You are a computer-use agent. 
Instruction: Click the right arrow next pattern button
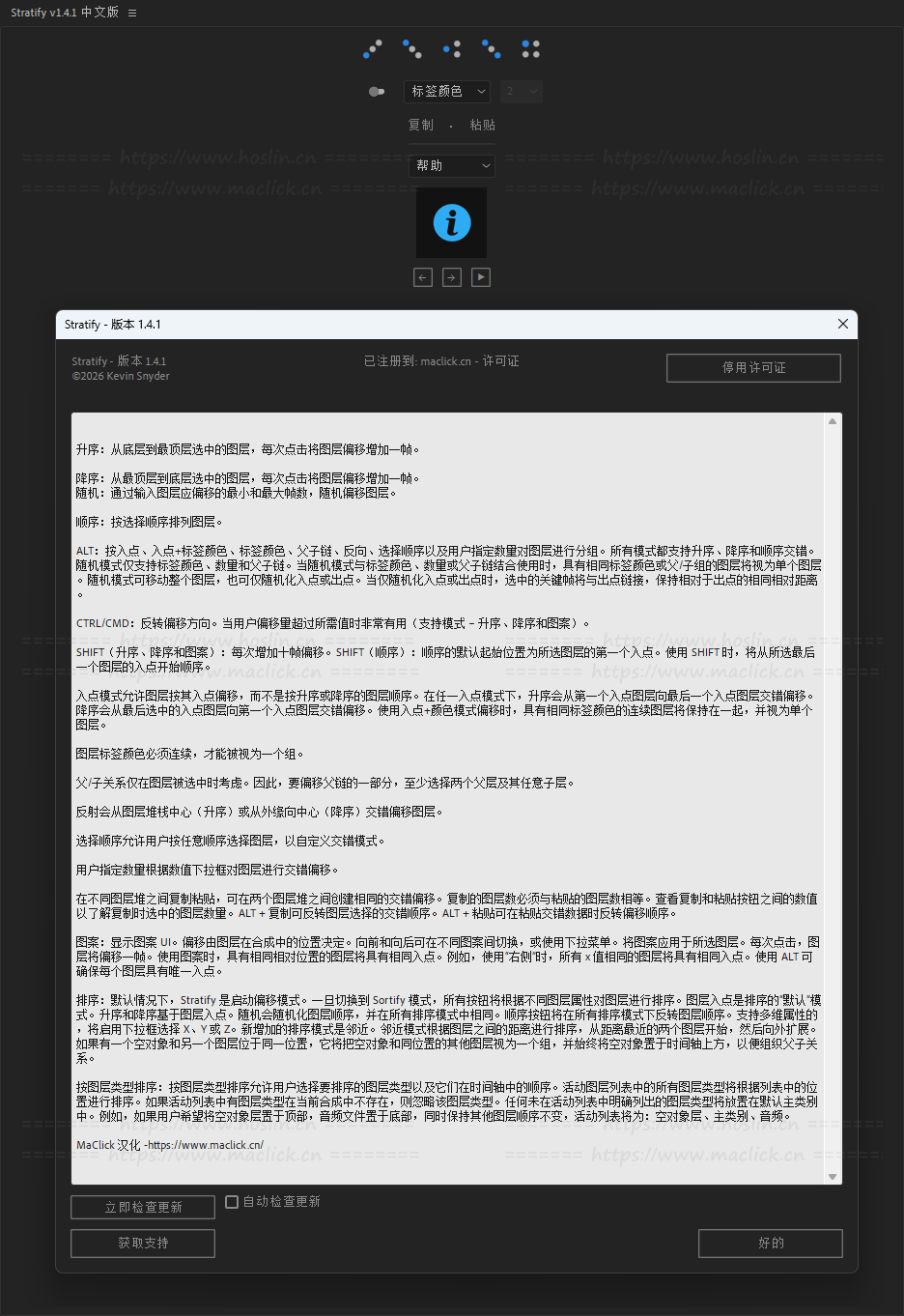coord(452,277)
